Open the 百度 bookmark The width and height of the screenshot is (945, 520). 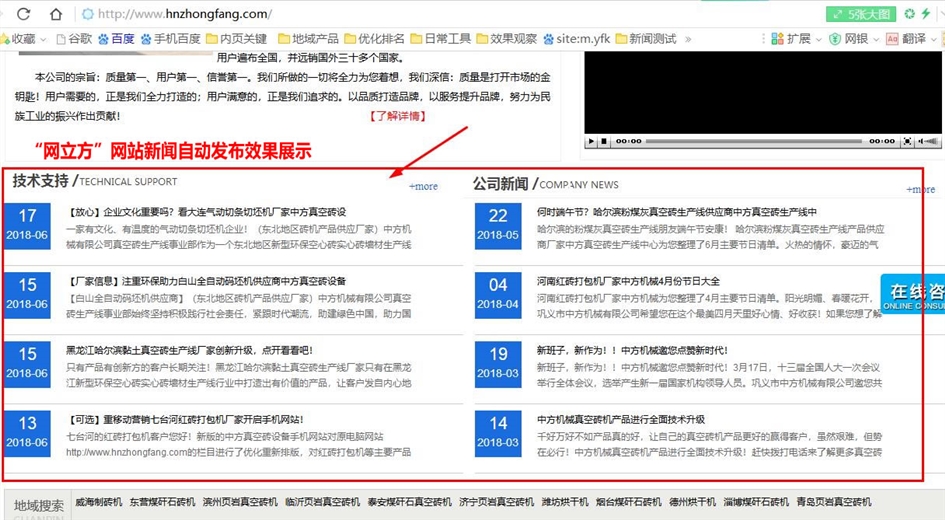[x=116, y=39]
